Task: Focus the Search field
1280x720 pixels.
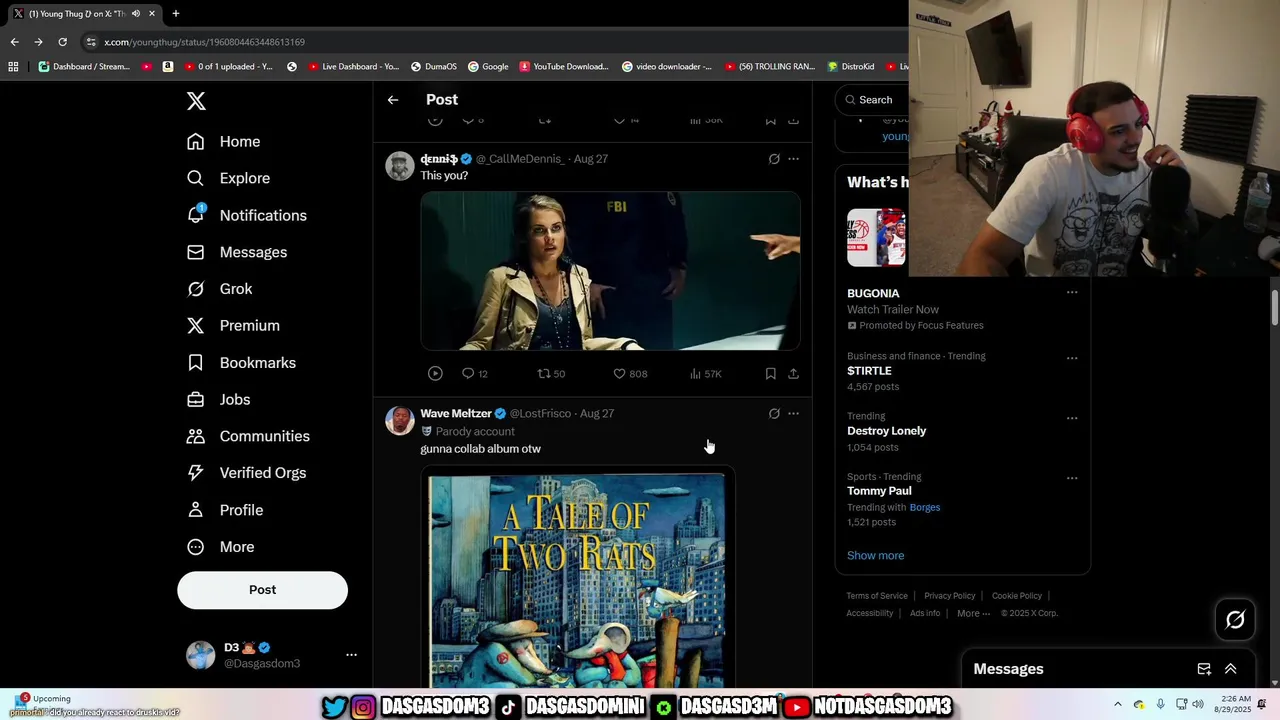Action: pyautogui.click(x=875, y=100)
